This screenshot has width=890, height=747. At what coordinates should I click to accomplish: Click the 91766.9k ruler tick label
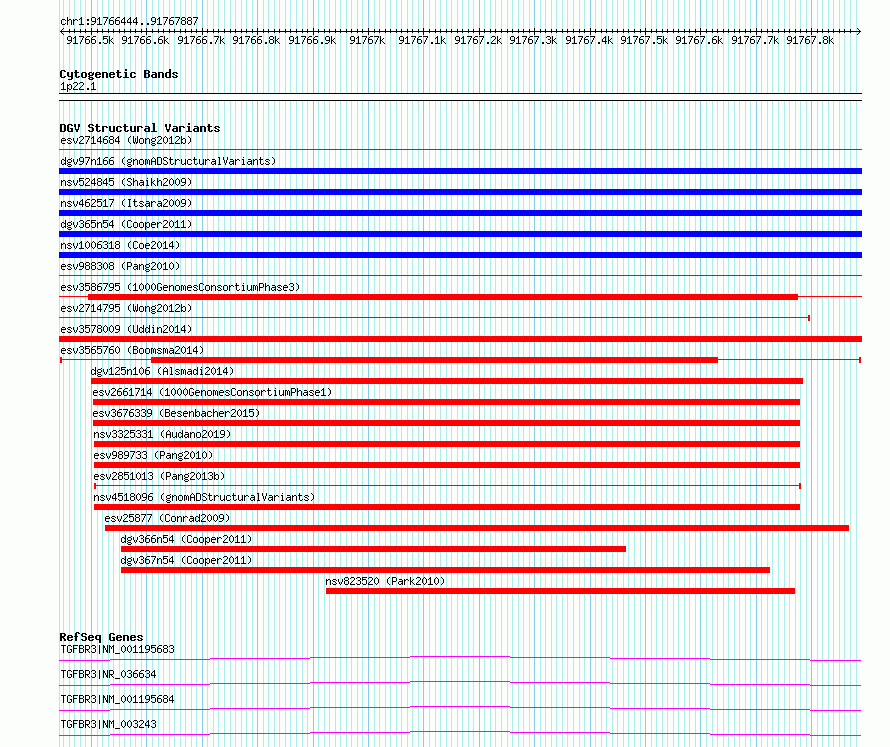coord(312,40)
